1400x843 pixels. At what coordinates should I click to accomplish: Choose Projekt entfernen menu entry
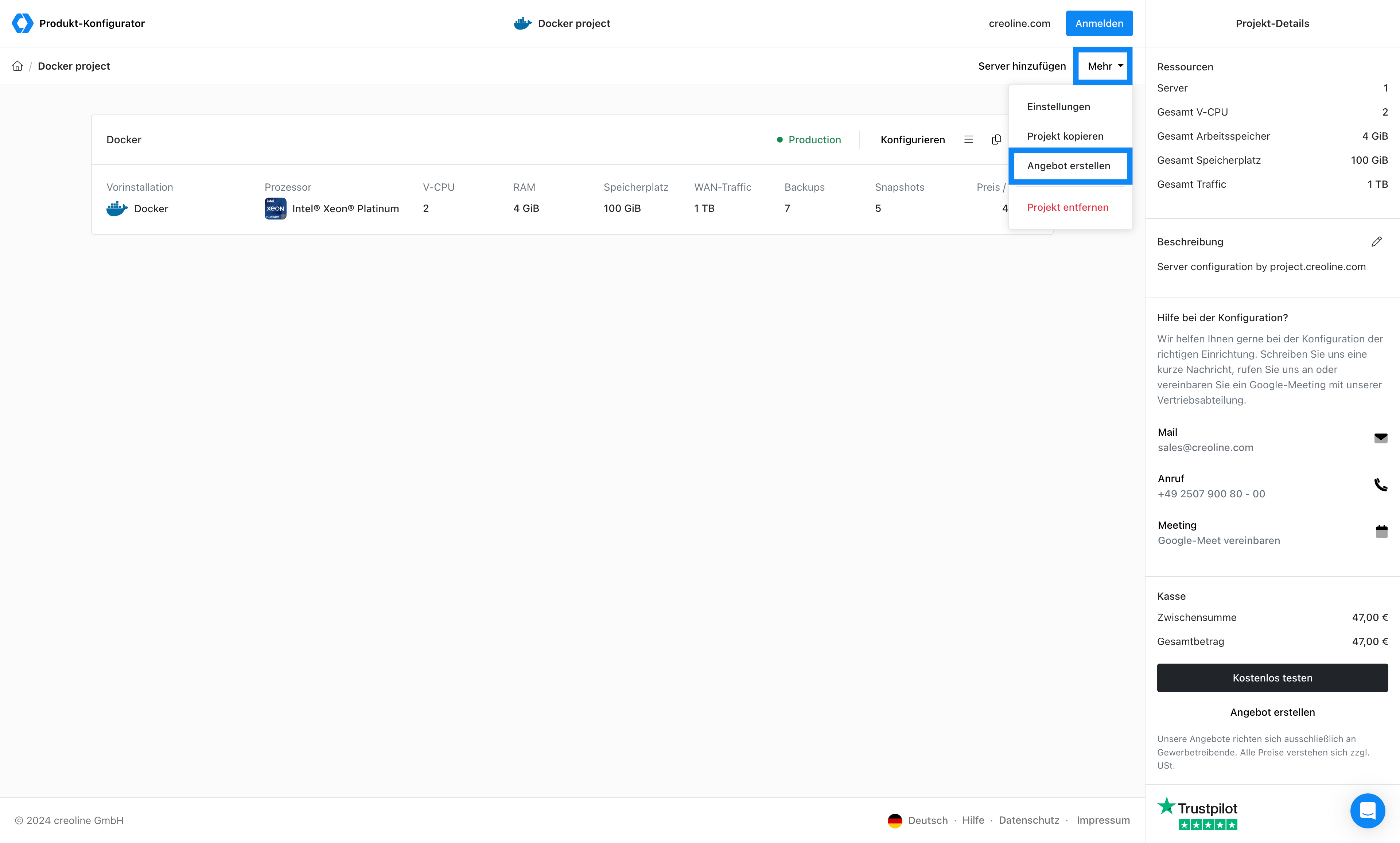[x=1068, y=207]
